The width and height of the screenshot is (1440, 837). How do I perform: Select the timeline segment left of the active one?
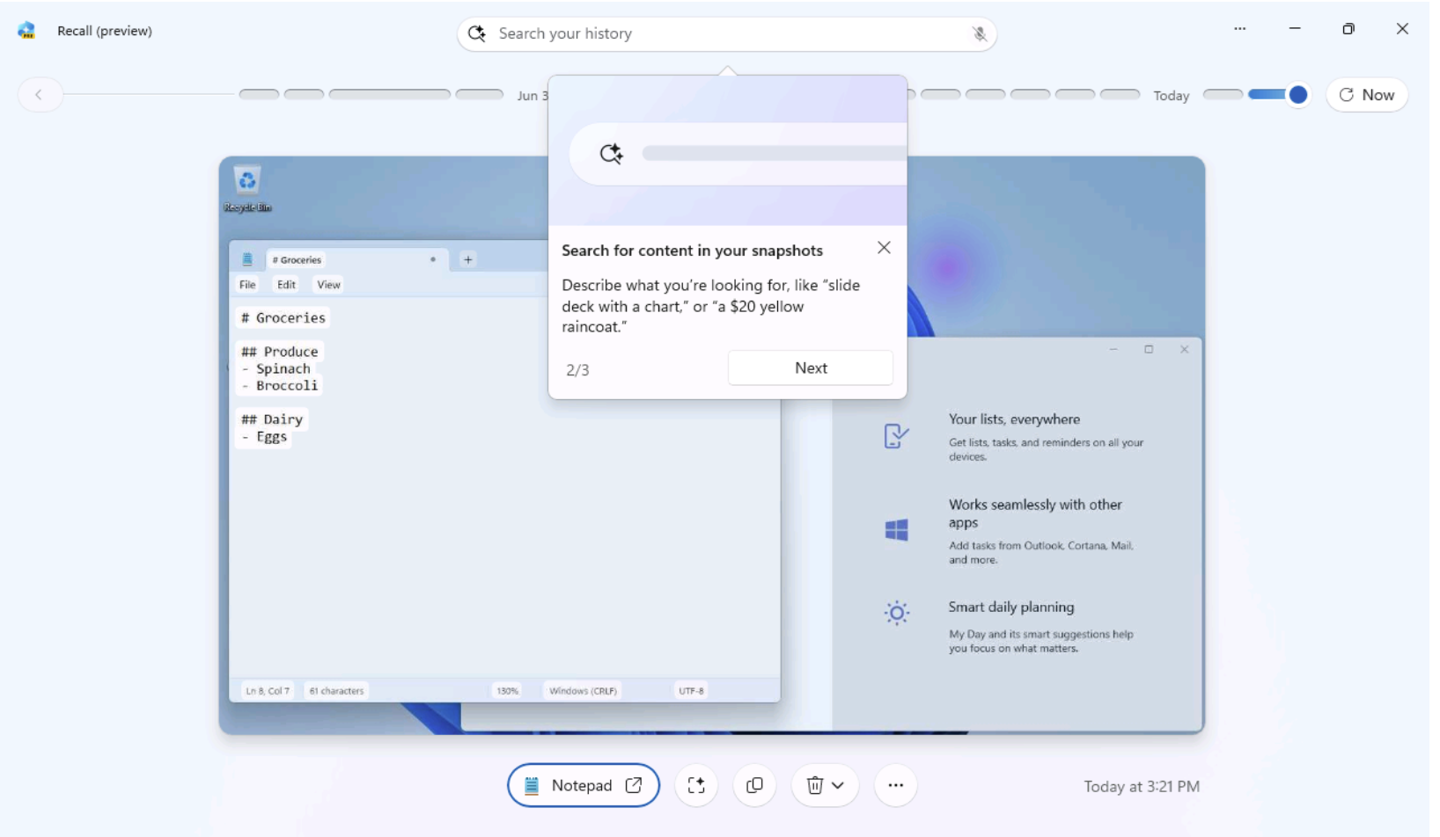[1222, 95]
